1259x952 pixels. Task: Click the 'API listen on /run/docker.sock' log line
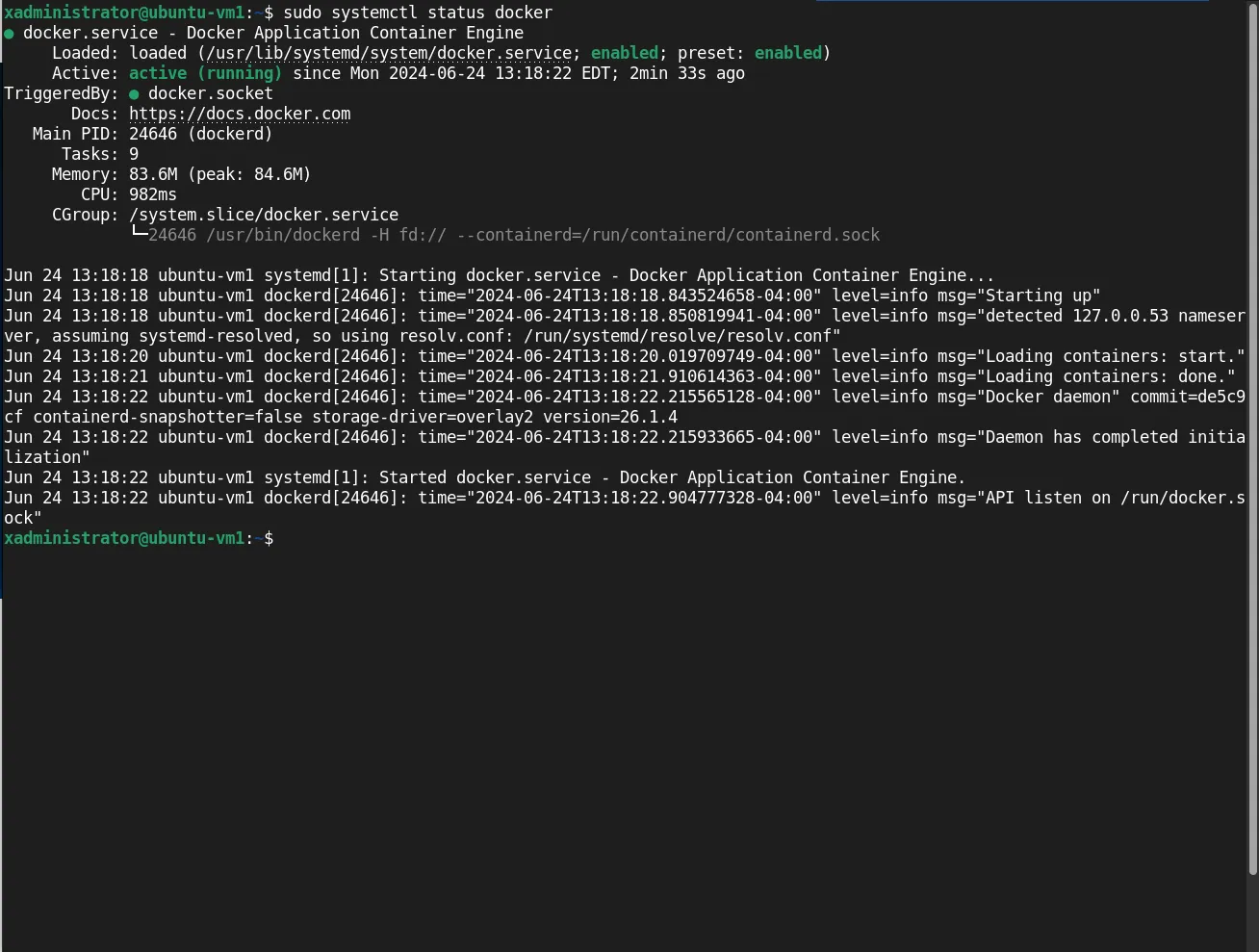625,507
